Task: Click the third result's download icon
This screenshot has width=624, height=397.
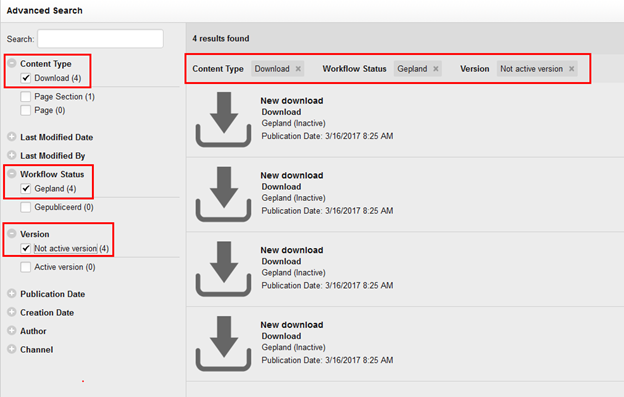Action: coord(223,269)
